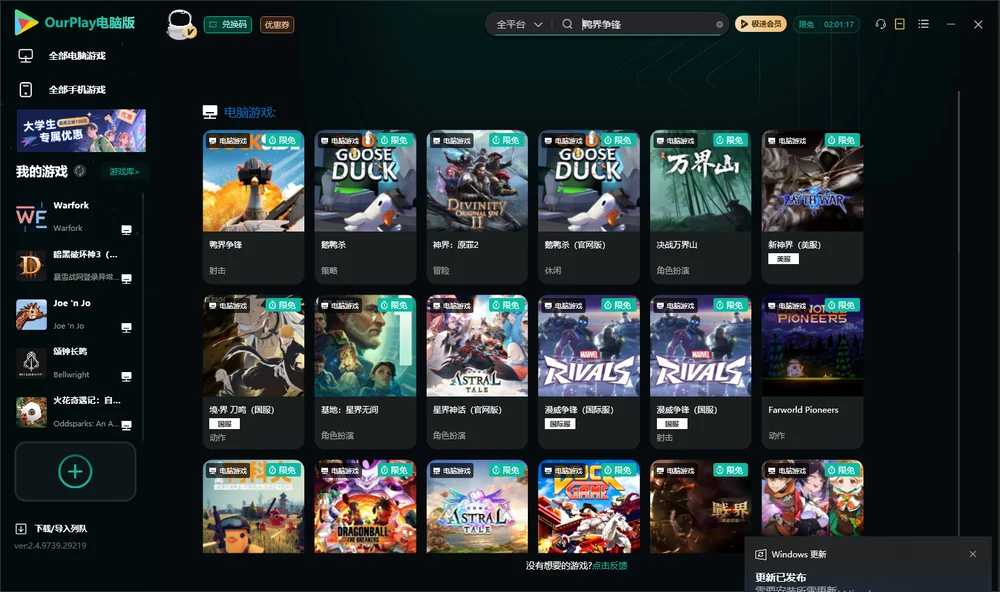Open the 鸭界争锋 game card
Image resolution: width=1000 pixels, height=592 pixels.
click(253, 207)
